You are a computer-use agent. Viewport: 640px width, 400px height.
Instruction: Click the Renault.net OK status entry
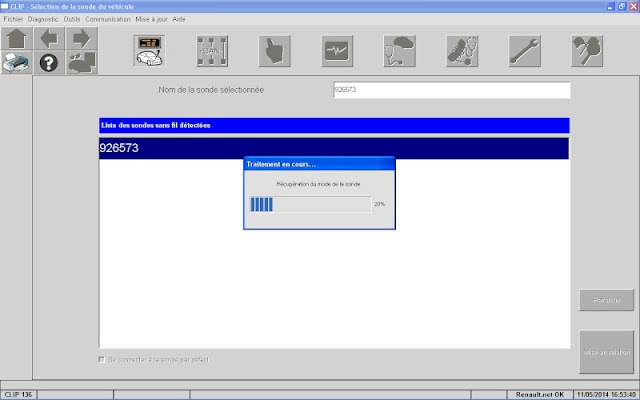tap(540, 395)
